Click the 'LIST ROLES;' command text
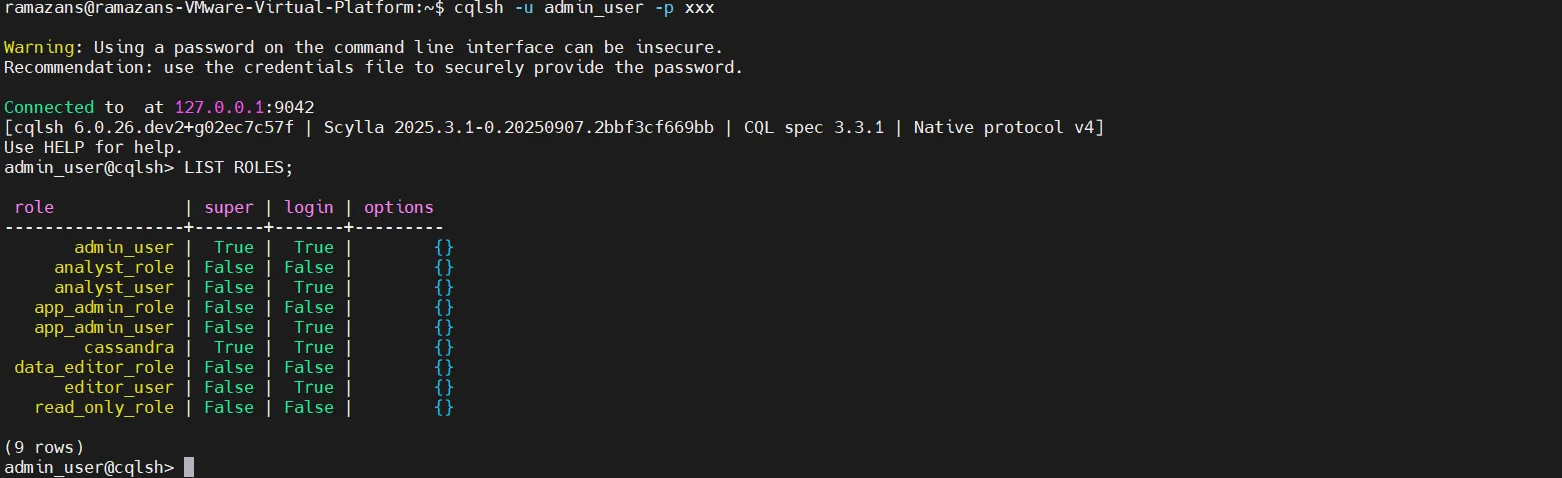Image resolution: width=1562 pixels, height=478 pixels. coord(238,167)
